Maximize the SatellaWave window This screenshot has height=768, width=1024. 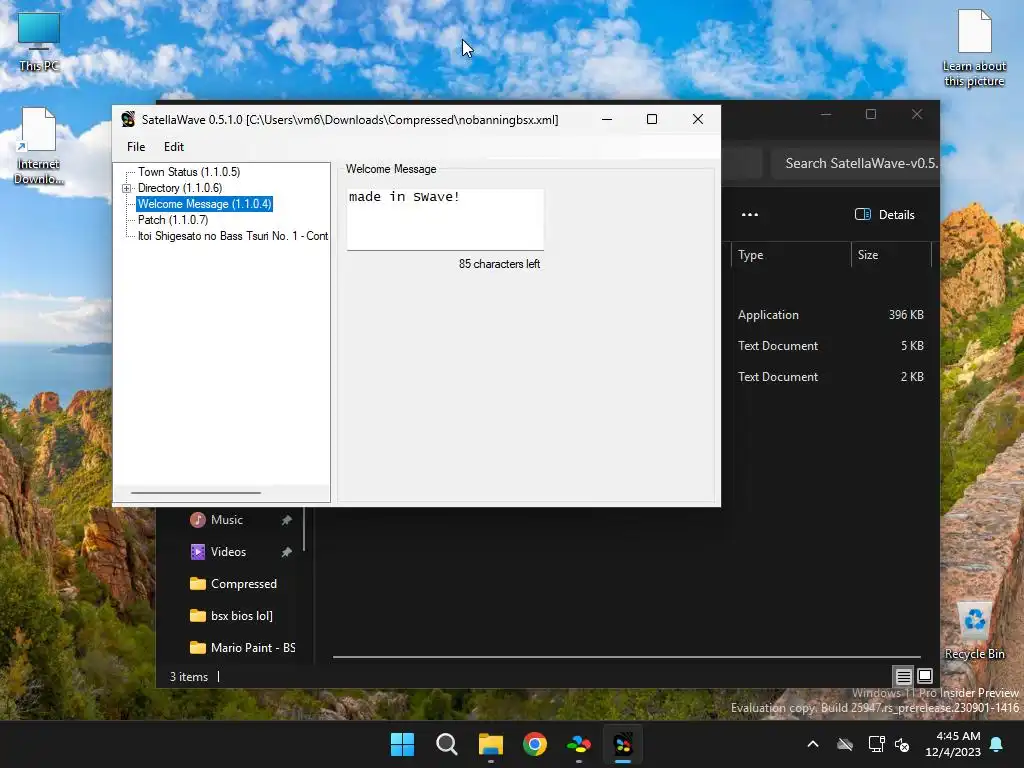coord(652,120)
